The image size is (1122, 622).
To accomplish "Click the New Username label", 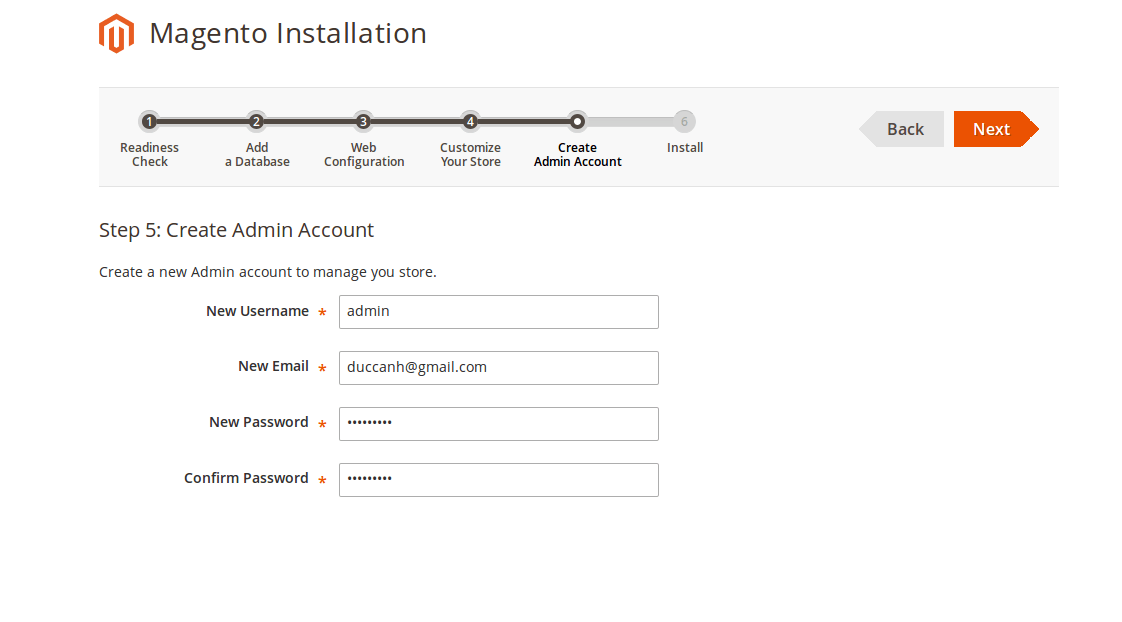I will [258, 311].
